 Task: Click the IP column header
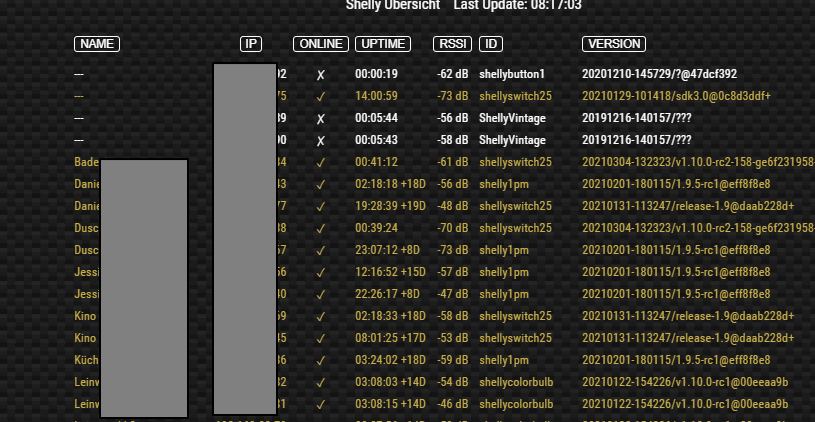pyautogui.click(x=251, y=44)
